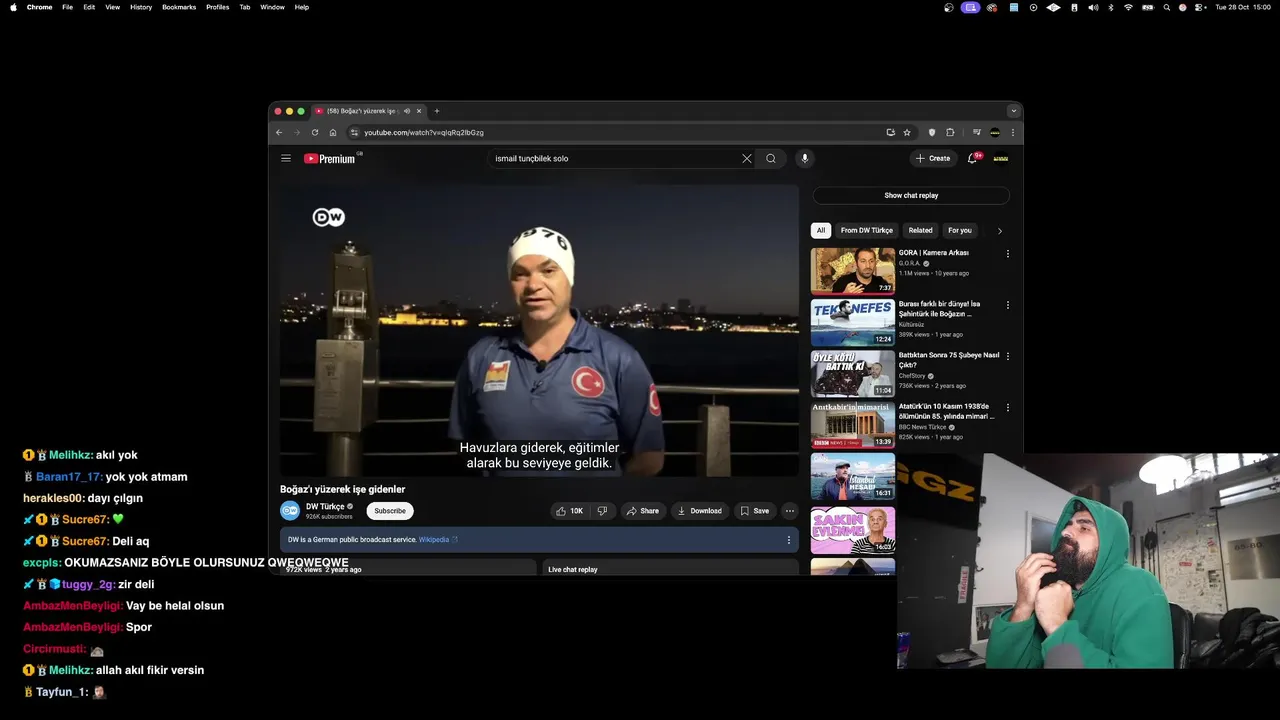This screenshot has width=1280, height=720.
Task: Open the View menu
Action: [112, 7]
